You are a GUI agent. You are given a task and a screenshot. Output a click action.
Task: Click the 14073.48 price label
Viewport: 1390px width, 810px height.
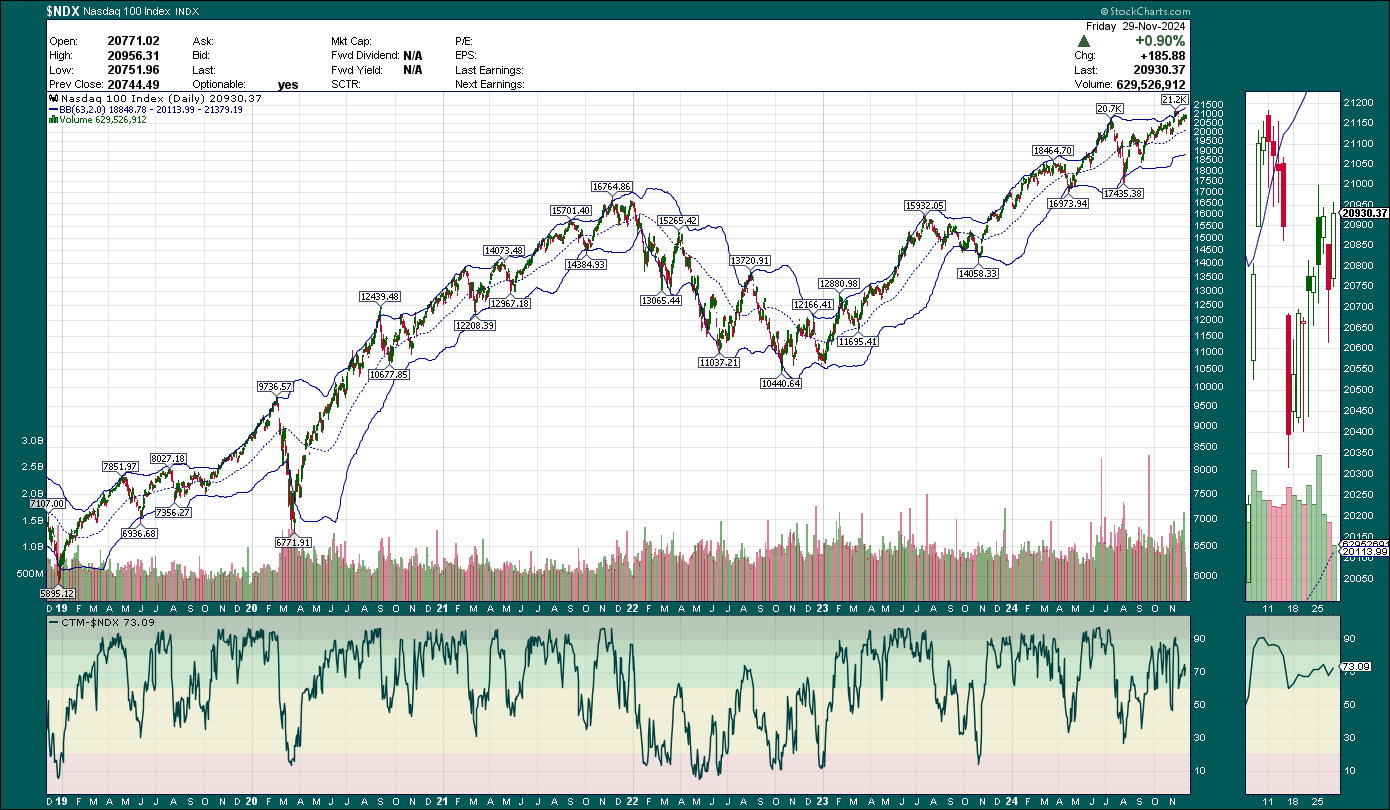[504, 250]
